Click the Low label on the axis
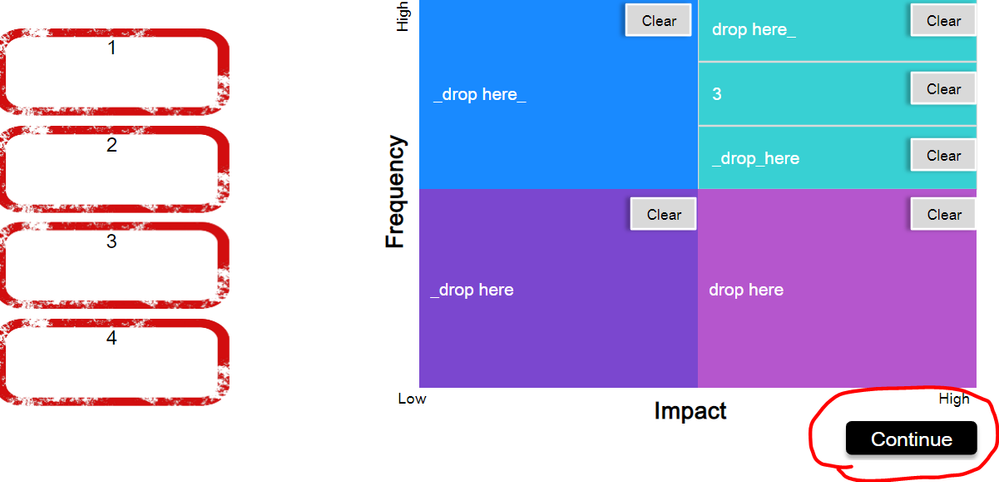 [x=412, y=399]
